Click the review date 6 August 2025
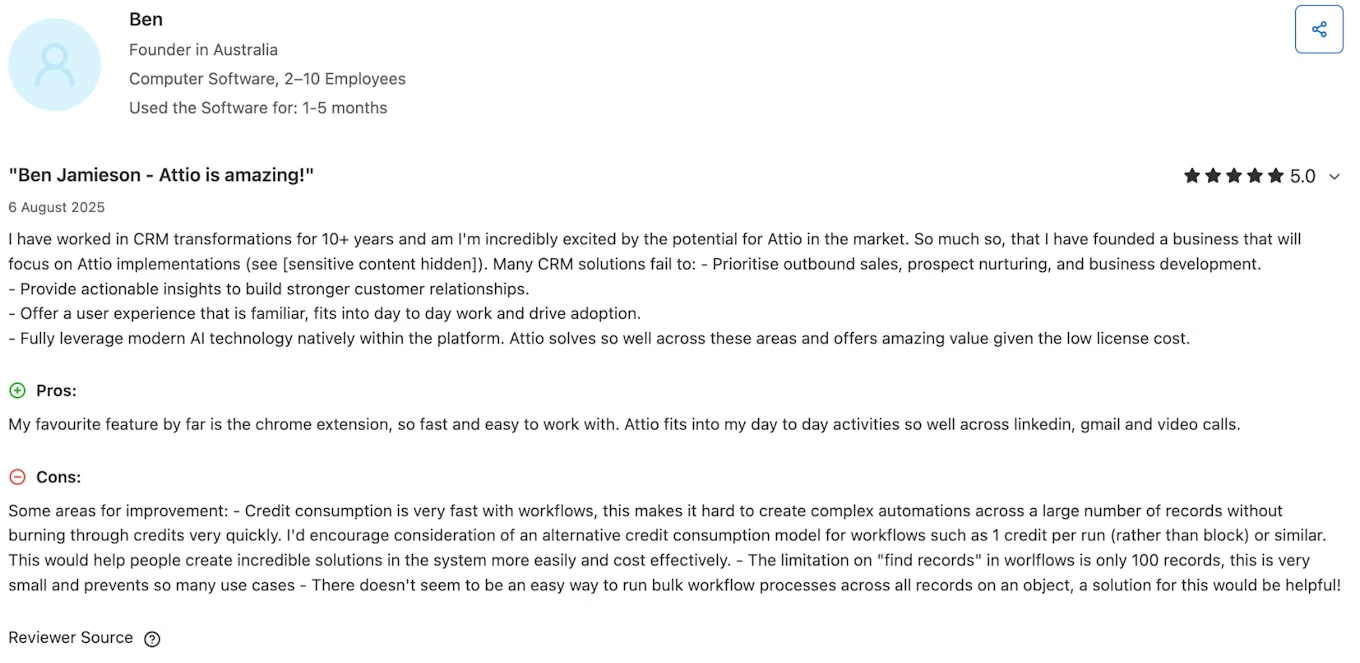The image size is (1360, 663). [56, 207]
